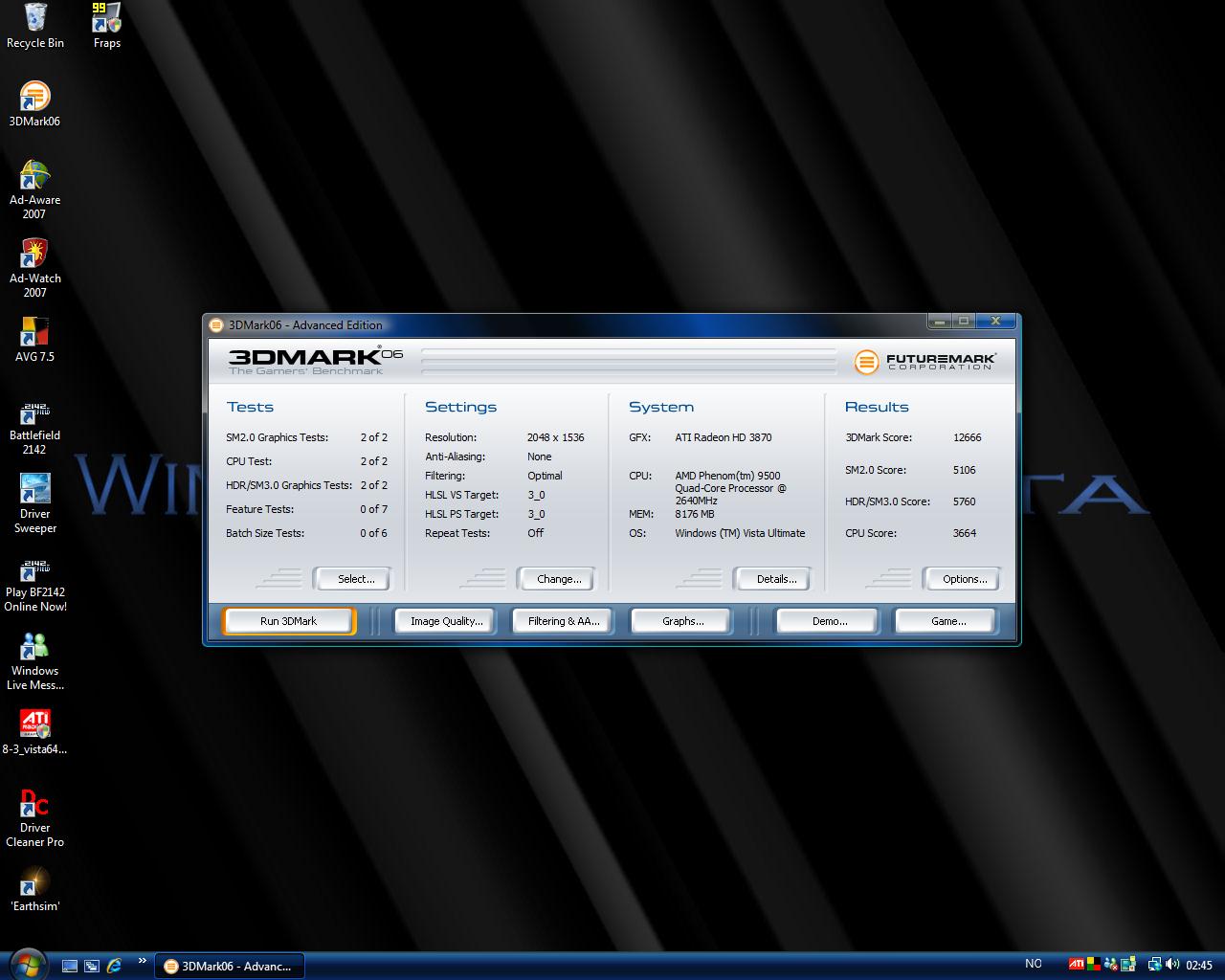Click CPU text AMD Phenom 9500
The width and height of the screenshot is (1225, 980).
[730, 488]
